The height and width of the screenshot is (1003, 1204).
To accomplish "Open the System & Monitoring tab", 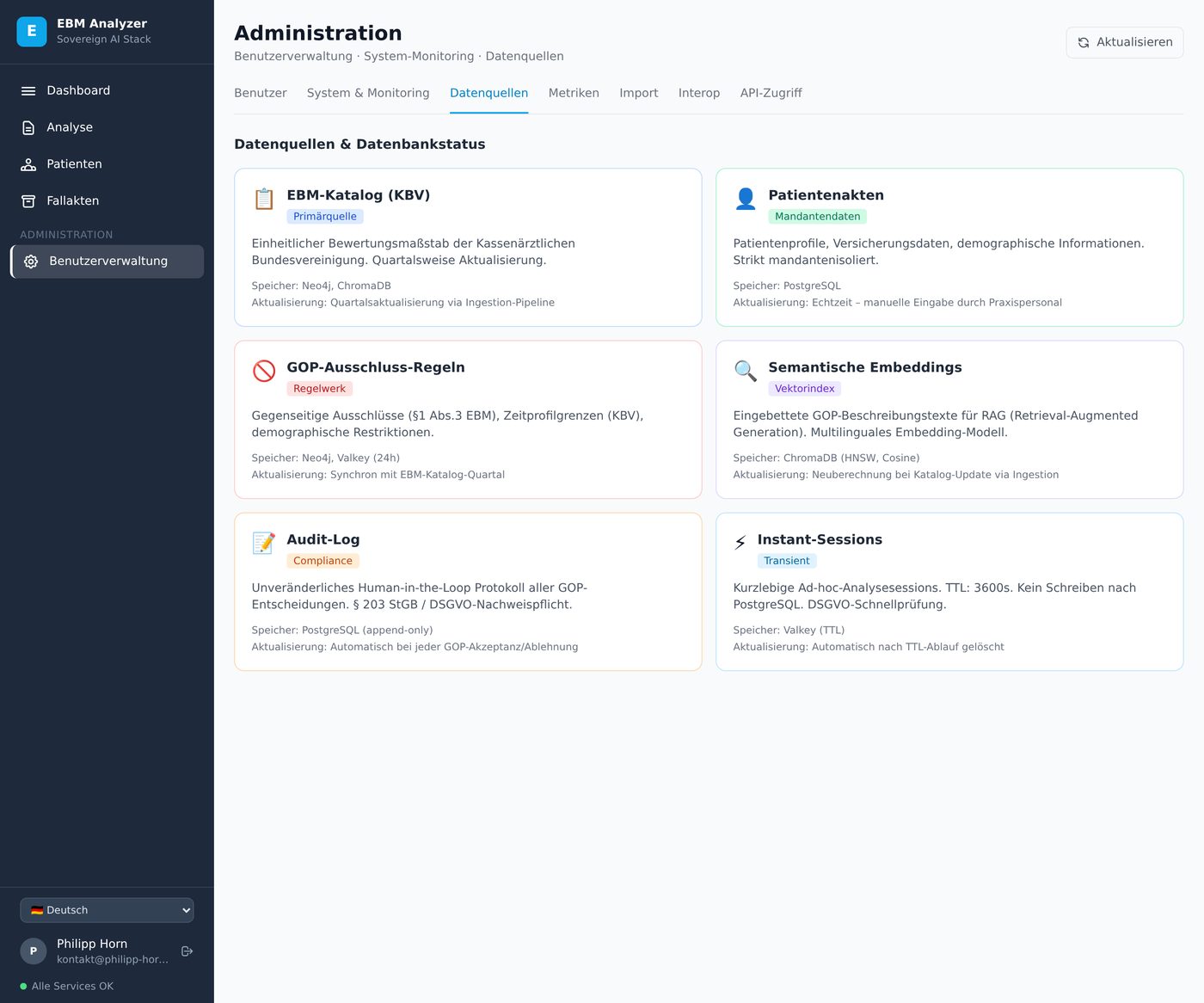I will (368, 93).
